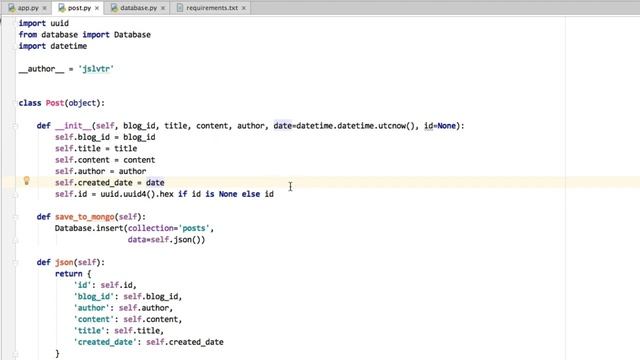Click the 'created_date' dictionary key string
The width and height of the screenshot is (640, 360).
tap(105, 342)
